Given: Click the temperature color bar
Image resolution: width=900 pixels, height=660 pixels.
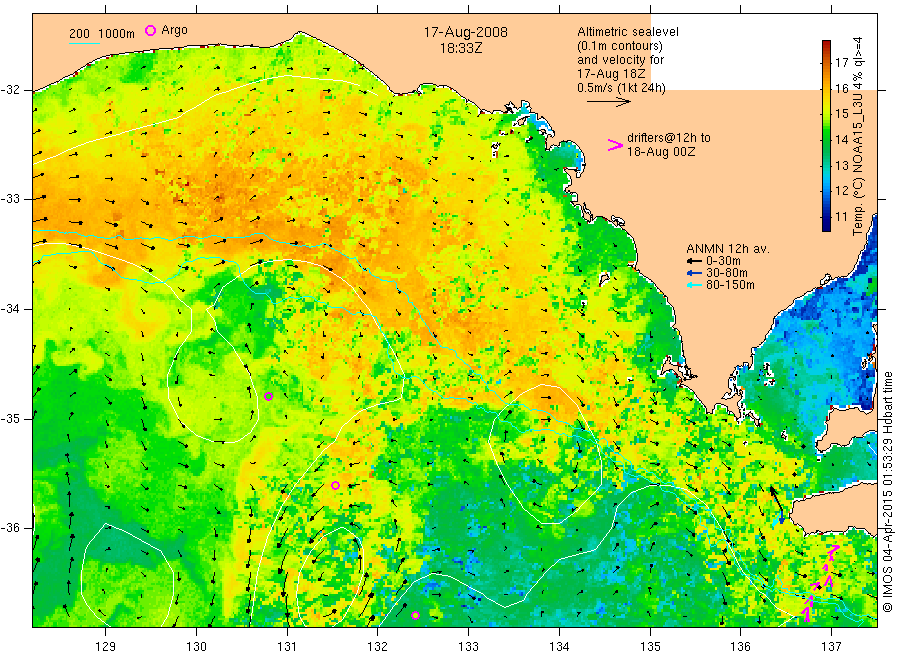Looking at the screenshot, I should 826,135.
